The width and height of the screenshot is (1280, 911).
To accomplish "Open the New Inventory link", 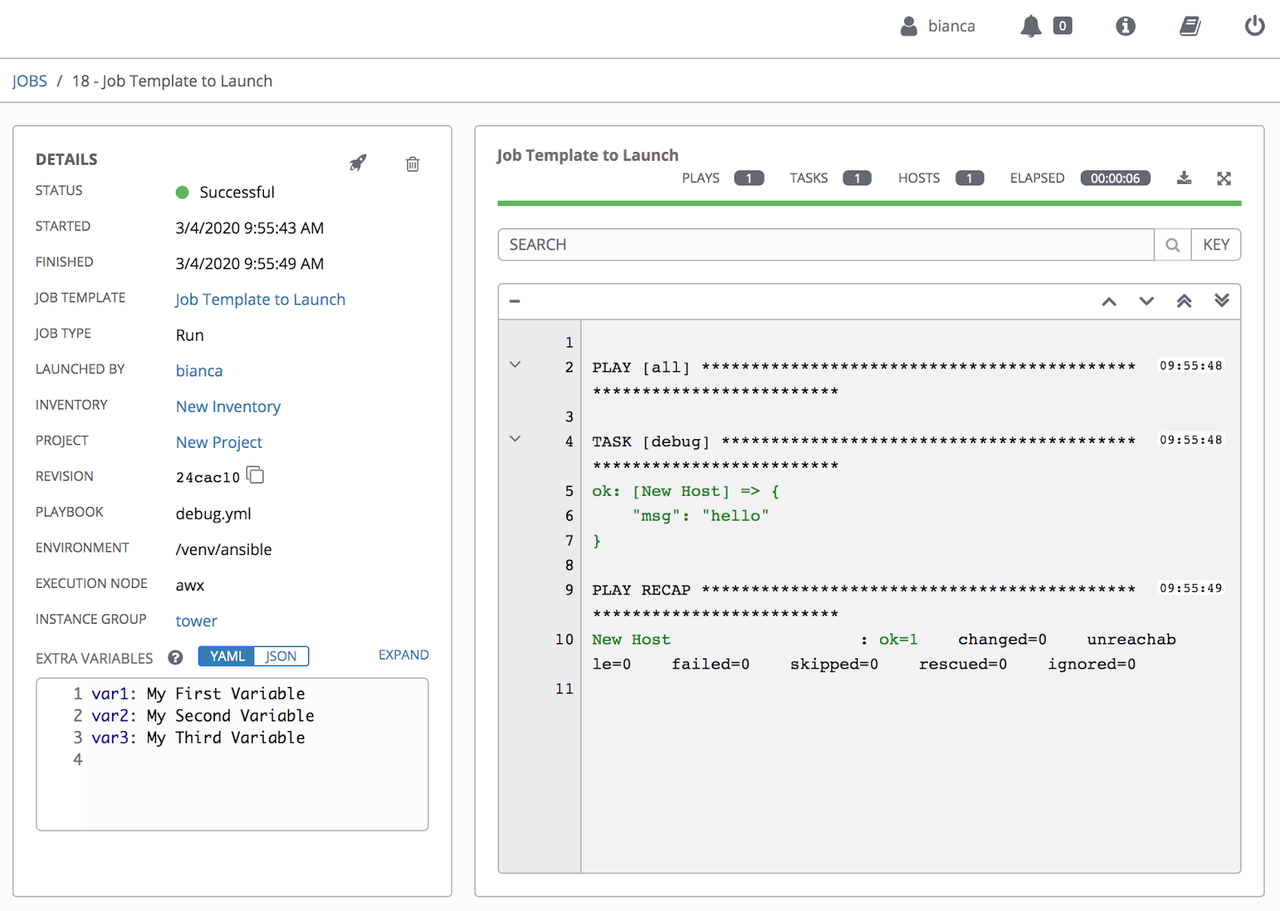I will [x=228, y=406].
